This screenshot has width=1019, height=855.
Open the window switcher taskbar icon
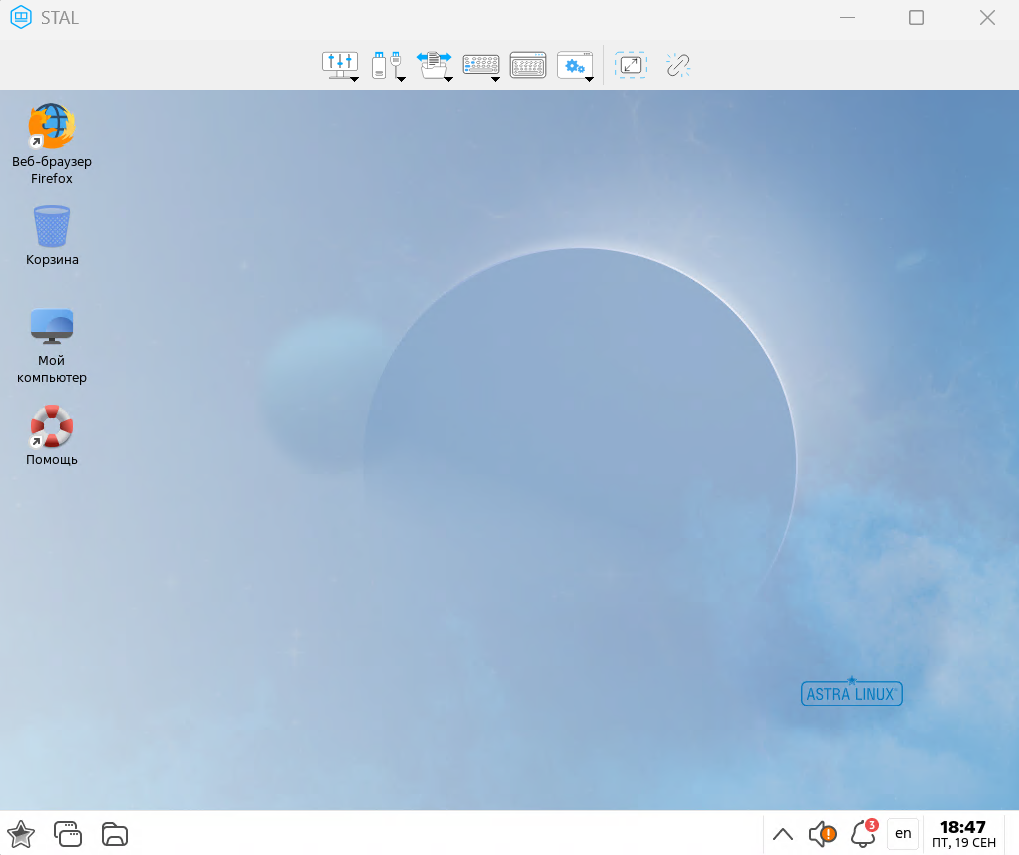[68, 834]
